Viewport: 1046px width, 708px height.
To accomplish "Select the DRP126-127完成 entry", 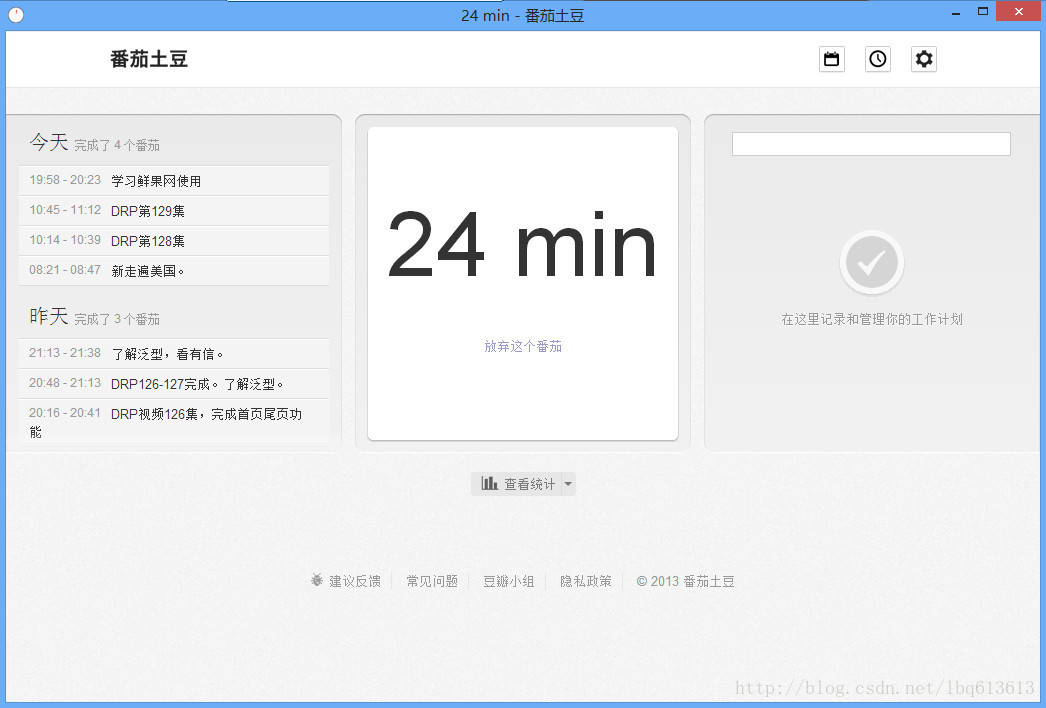I will coord(174,384).
